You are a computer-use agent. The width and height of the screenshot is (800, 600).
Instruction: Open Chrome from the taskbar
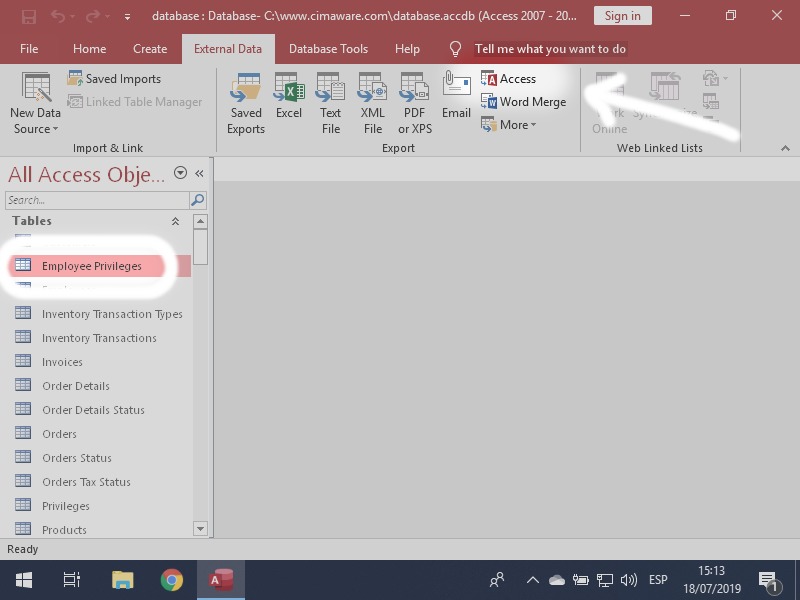click(172, 580)
